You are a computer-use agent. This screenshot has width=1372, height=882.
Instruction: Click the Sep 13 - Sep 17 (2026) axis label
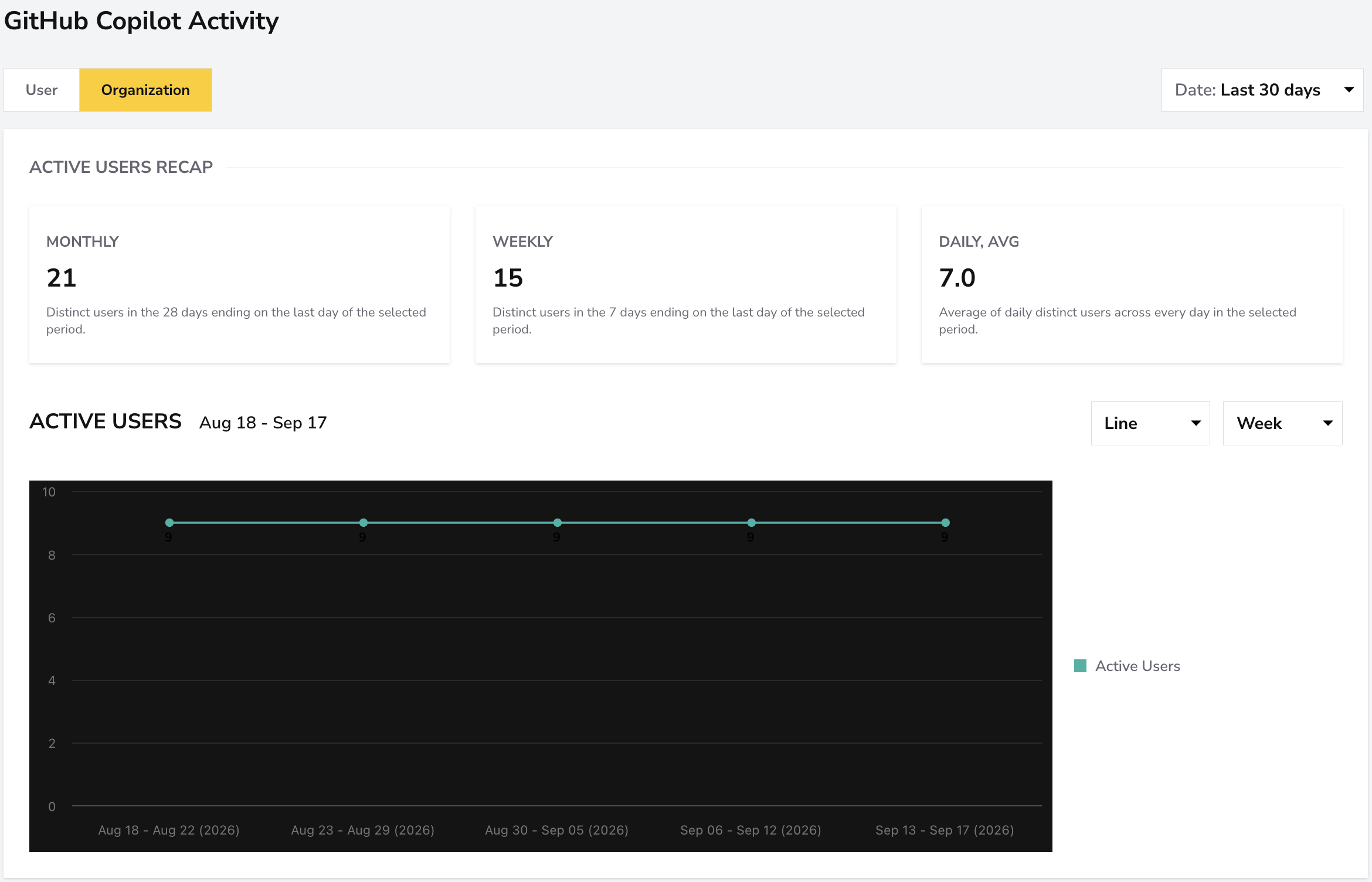pyautogui.click(x=945, y=830)
